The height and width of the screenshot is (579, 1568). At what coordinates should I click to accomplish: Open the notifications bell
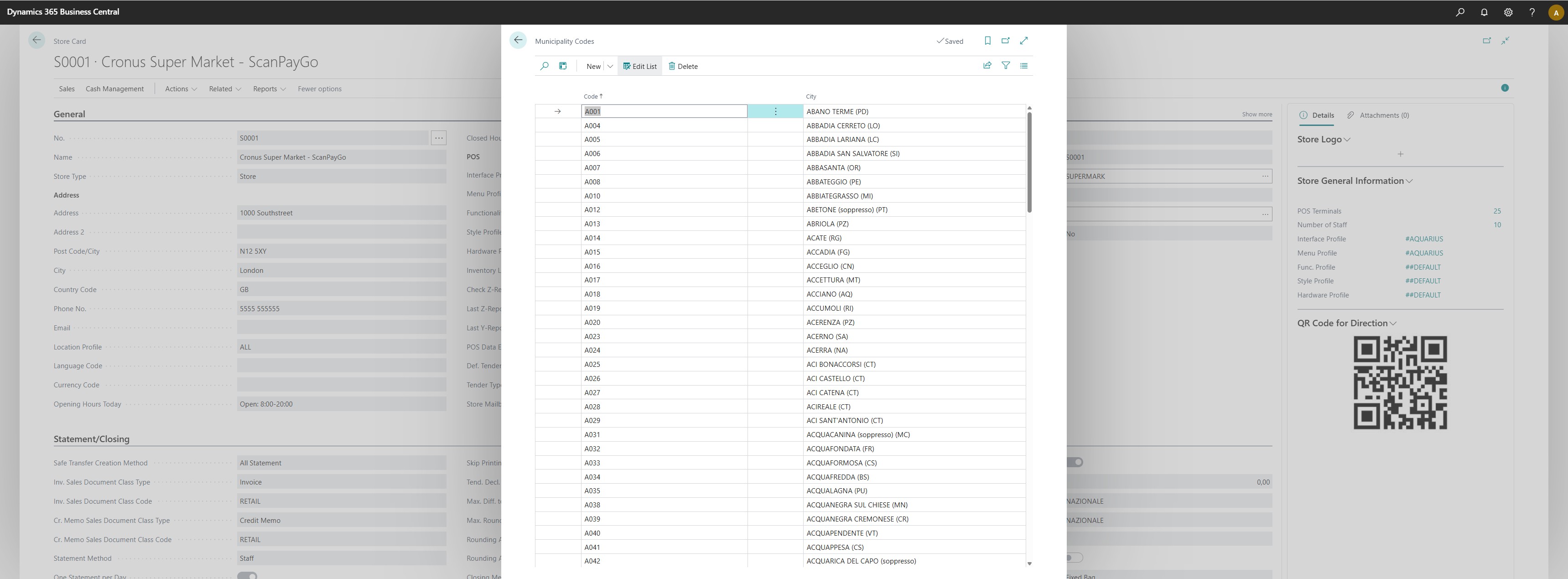(x=1484, y=12)
